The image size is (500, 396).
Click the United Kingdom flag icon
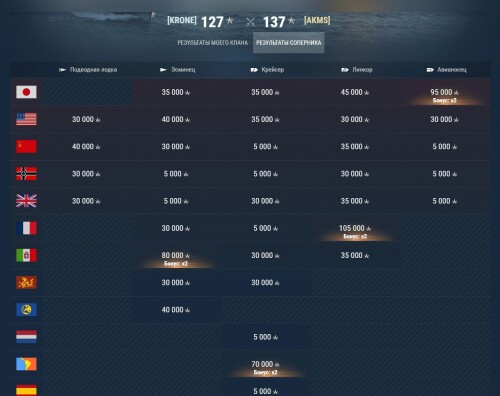[x=26, y=201]
